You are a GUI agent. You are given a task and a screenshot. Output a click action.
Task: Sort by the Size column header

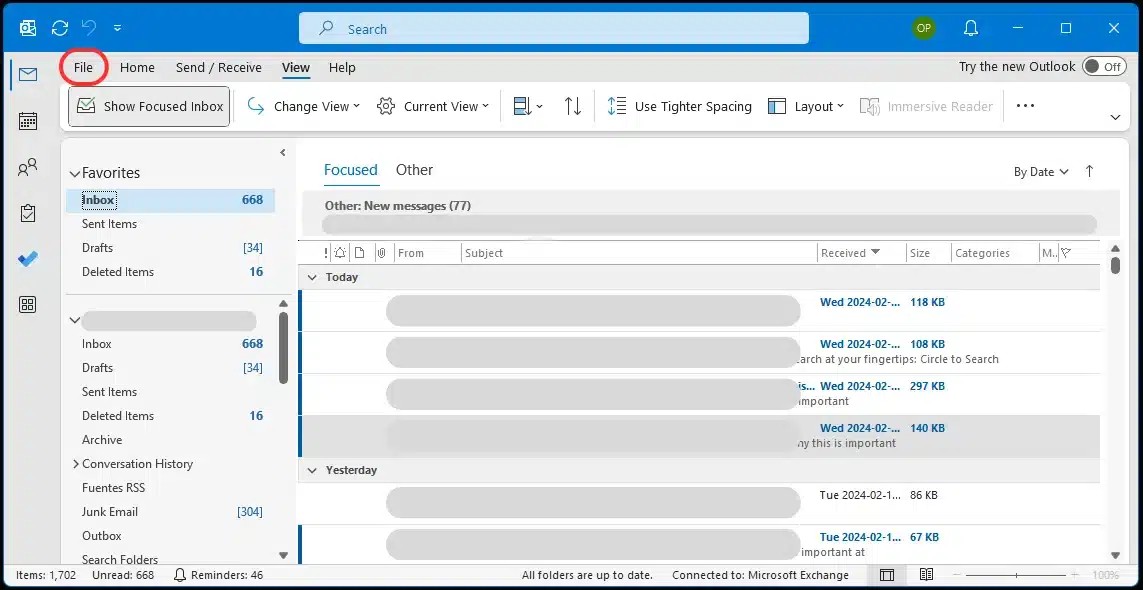pos(928,253)
